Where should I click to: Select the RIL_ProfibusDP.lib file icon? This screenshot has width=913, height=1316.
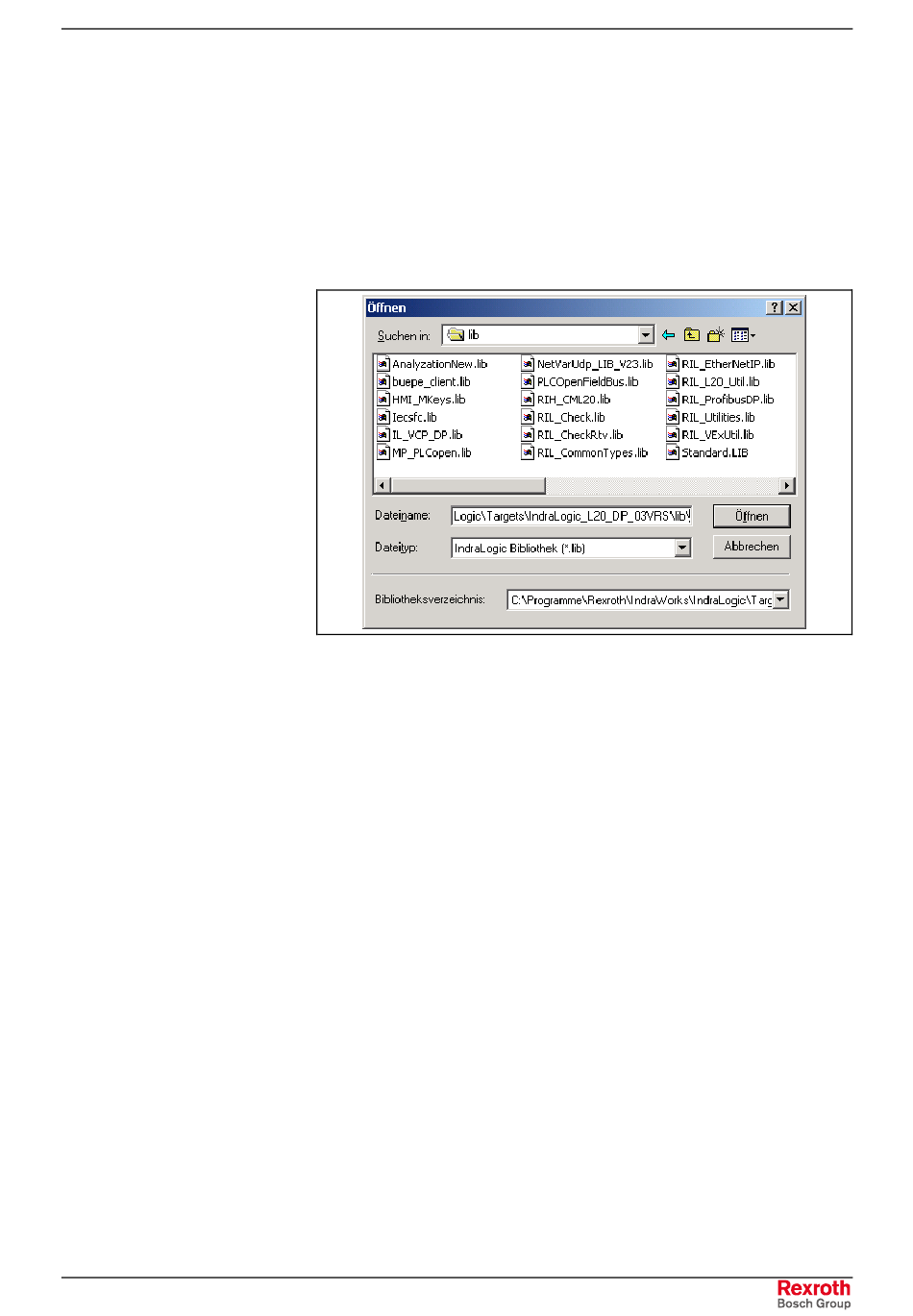(x=673, y=400)
